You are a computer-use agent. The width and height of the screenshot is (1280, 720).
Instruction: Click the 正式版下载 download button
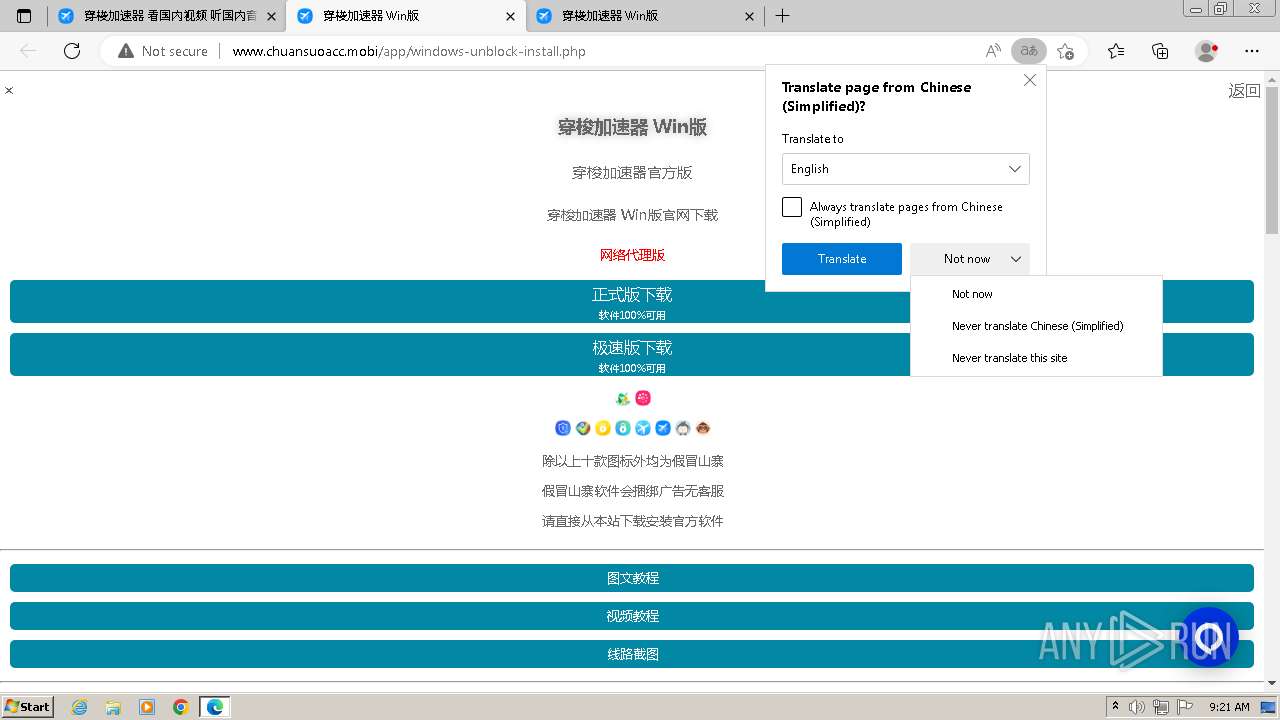tap(632, 302)
